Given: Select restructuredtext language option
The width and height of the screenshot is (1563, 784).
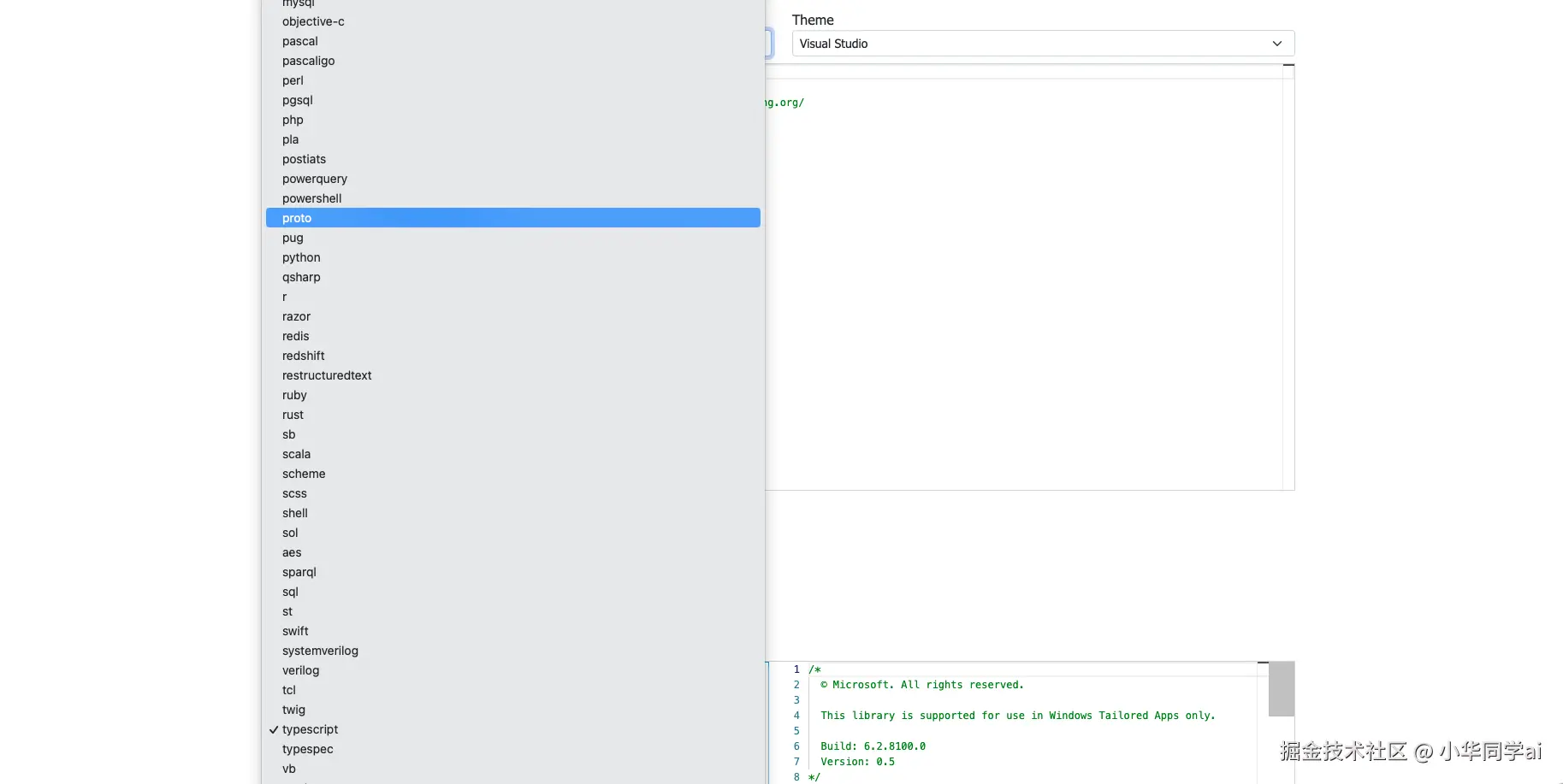Looking at the screenshot, I should [513, 375].
